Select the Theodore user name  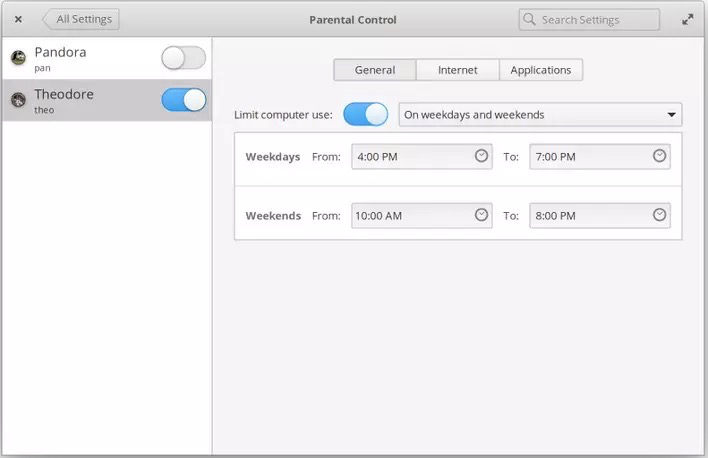[x=64, y=94]
